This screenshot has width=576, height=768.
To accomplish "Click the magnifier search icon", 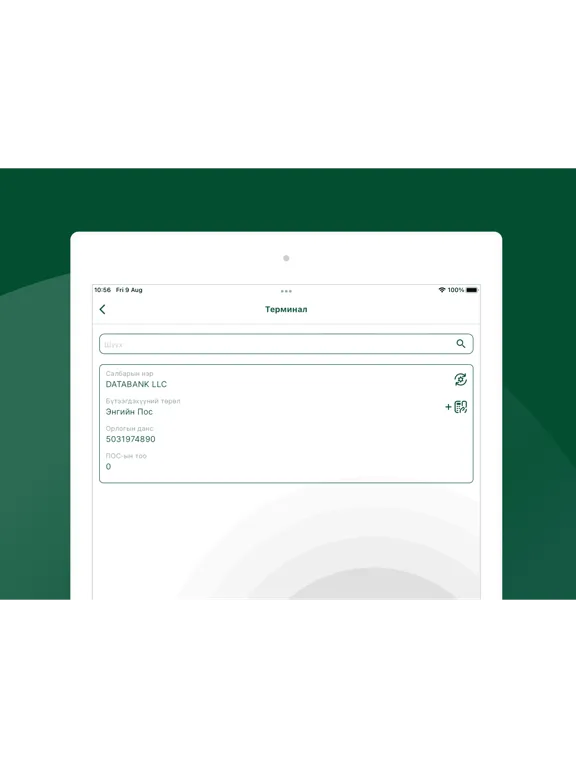I will tap(461, 344).
